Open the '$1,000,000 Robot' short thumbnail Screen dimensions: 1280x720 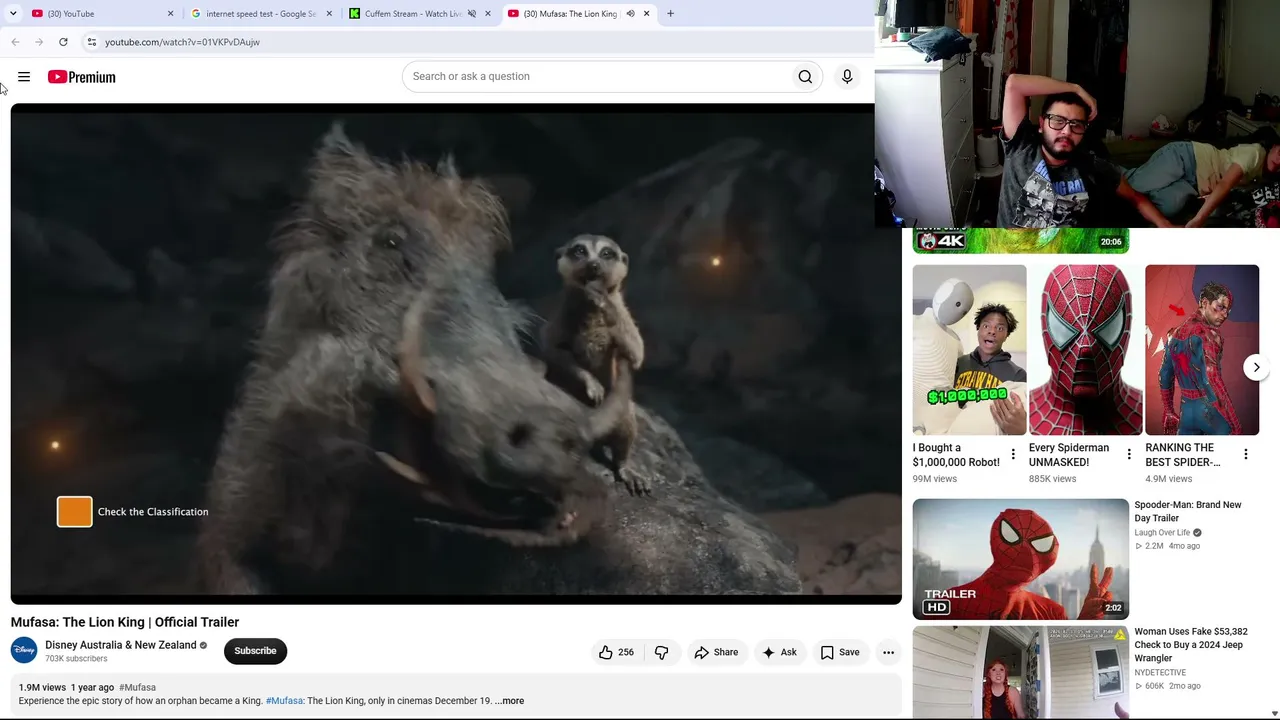click(x=969, y=350)
